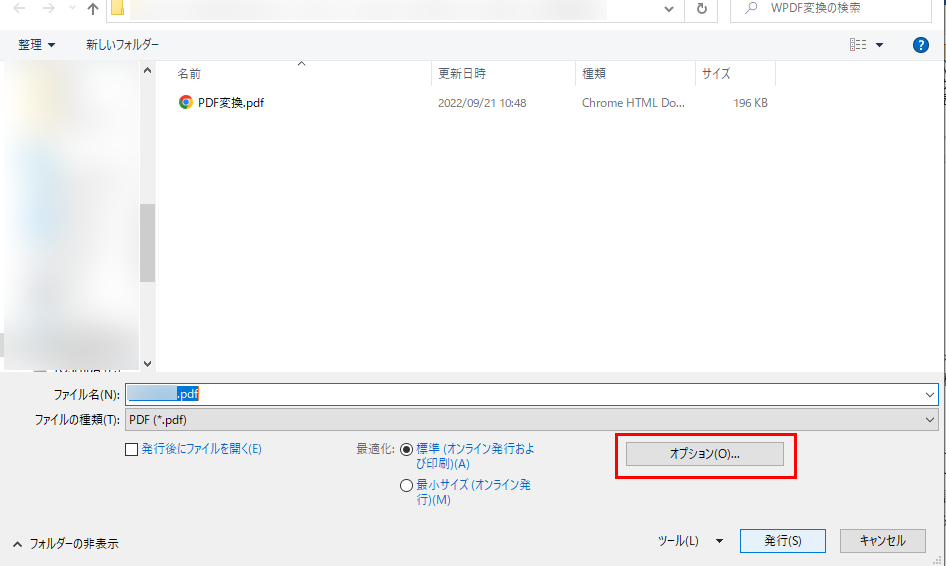Open the ツール(L) menu
Viewport: 946px width, 566px height.
pos(690,541)
